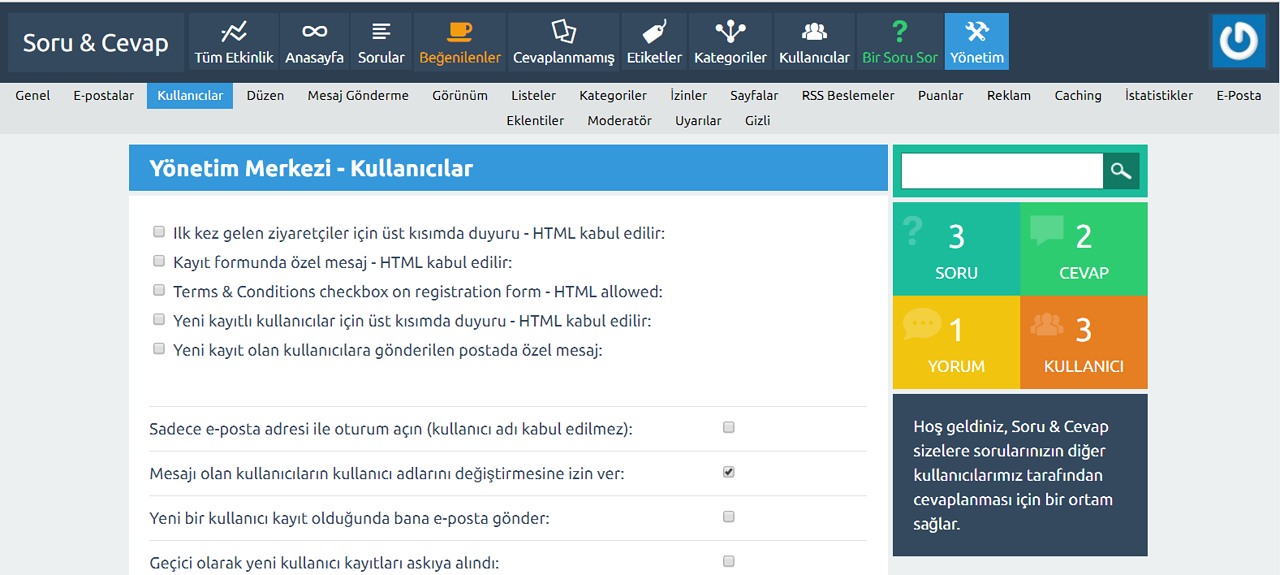Check Terms & Conditions registration checkbox
The image size is (1280, 575).
(159, 290)
